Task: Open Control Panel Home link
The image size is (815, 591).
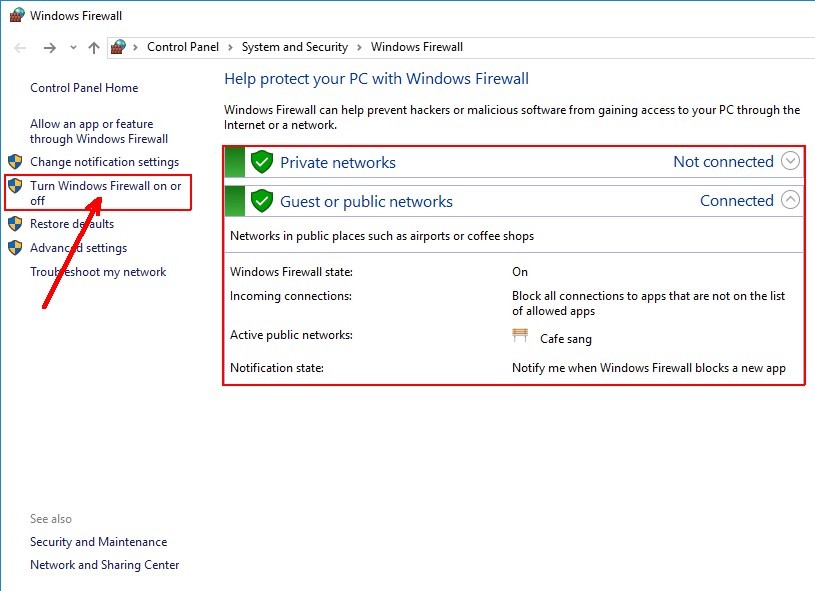Action: (x=84, y=88)
